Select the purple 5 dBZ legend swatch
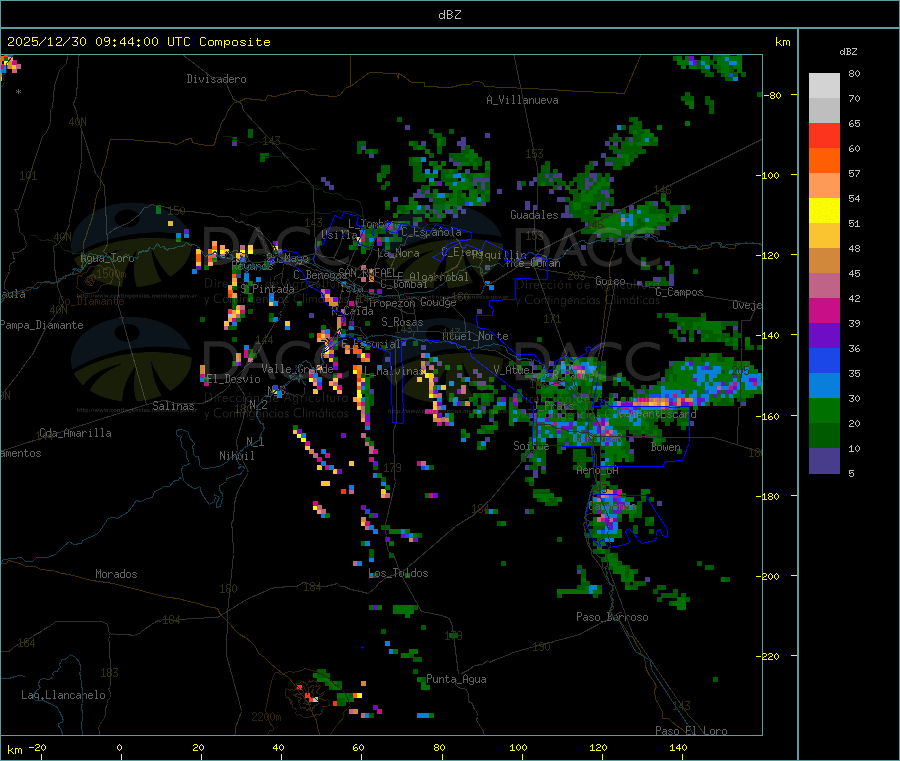The image size is (900, 761). click(x=824, y=461)
